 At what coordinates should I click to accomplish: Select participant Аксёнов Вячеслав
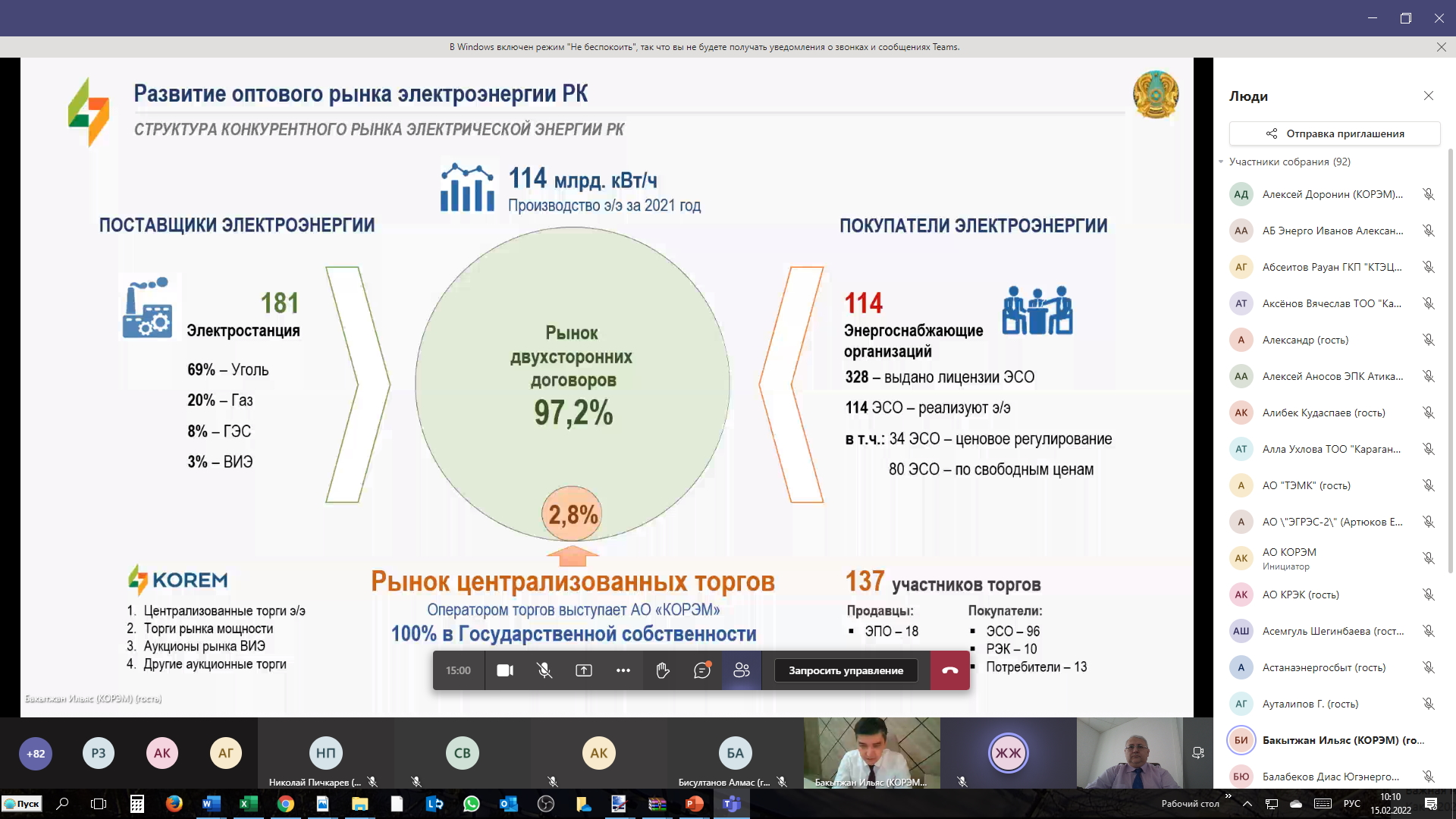[x=1333, y=303]
